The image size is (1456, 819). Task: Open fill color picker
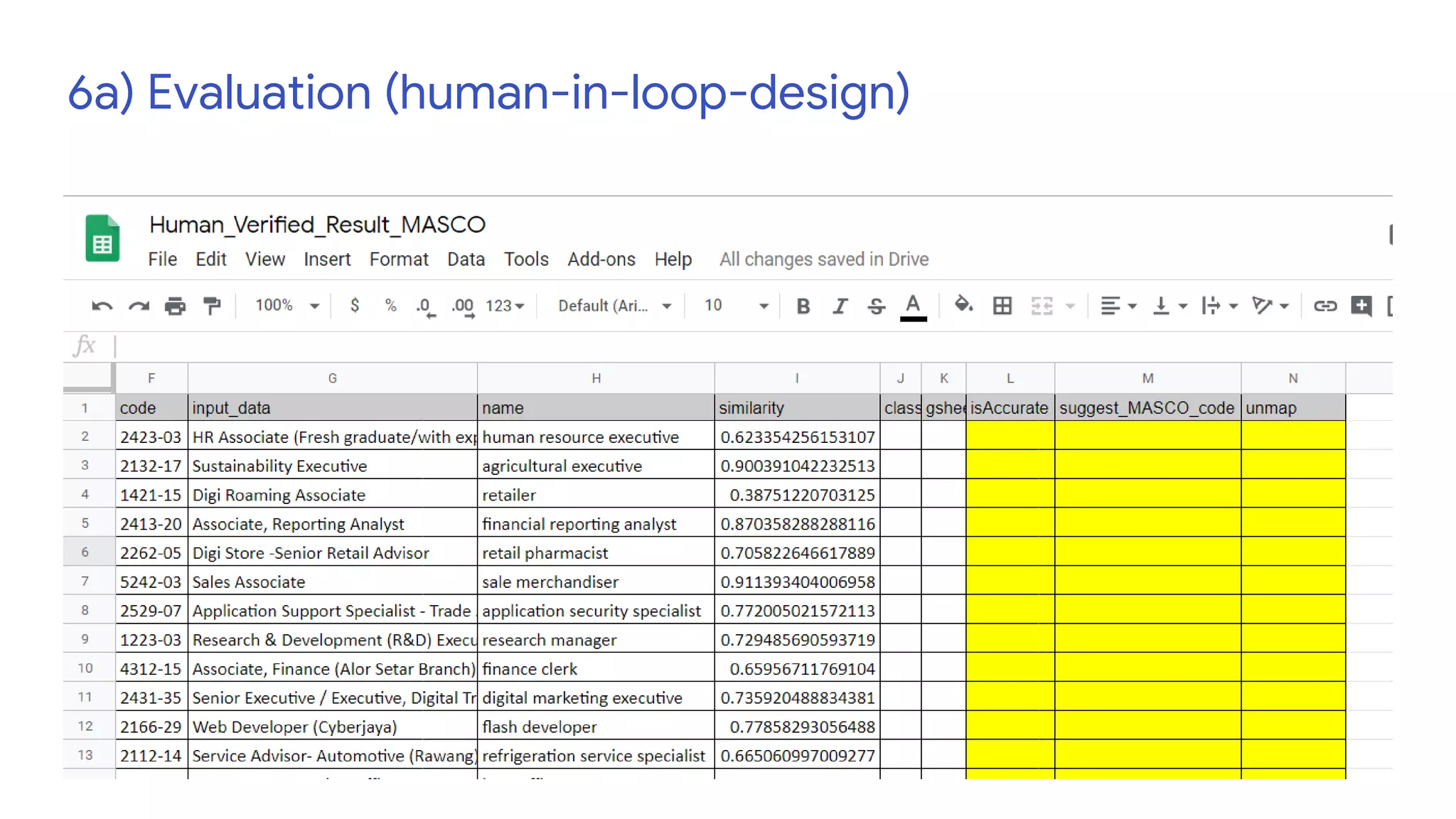click(963, 305)
